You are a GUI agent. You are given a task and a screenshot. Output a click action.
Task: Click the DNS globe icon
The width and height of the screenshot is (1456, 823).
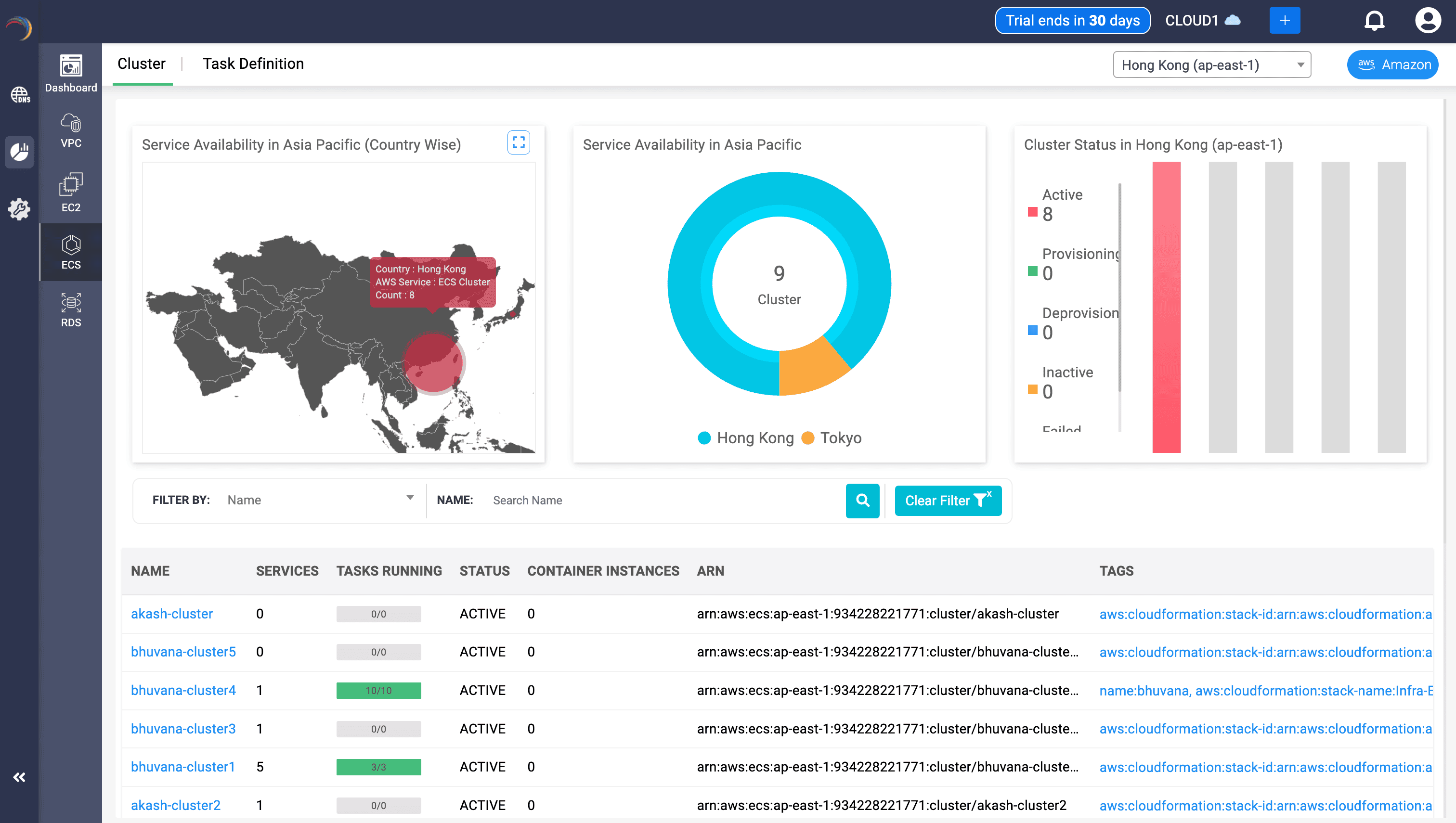(x=20, y=95)
